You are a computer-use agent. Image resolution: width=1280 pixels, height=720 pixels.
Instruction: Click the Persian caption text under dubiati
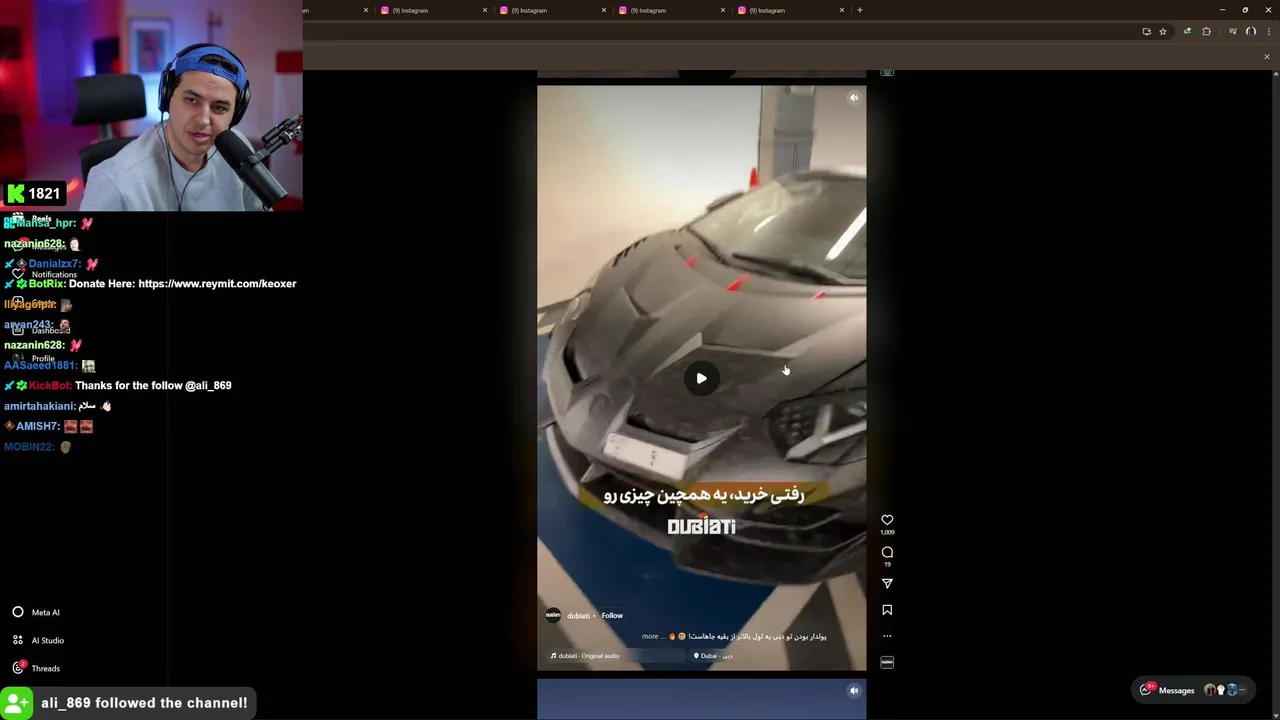[757, 636]
